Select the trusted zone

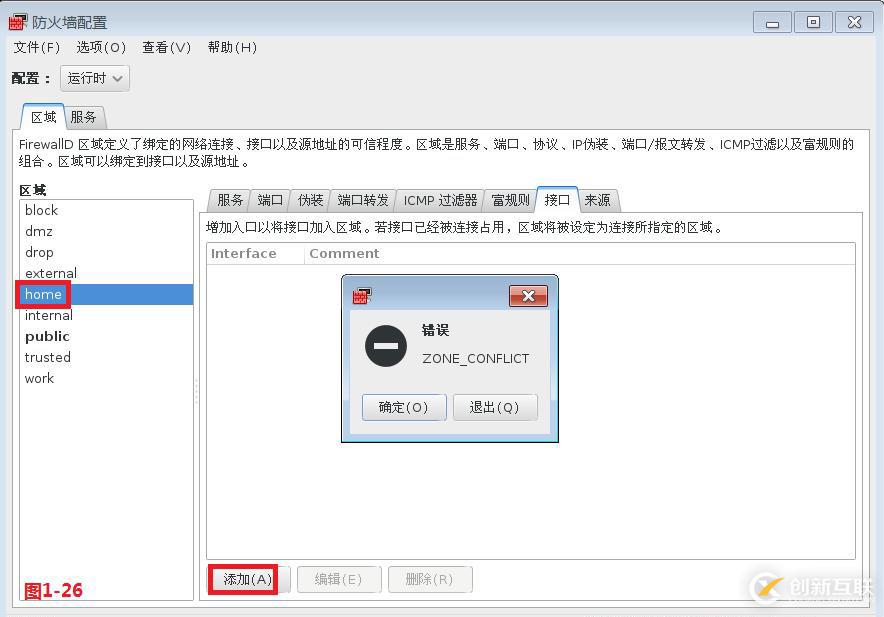47,357
